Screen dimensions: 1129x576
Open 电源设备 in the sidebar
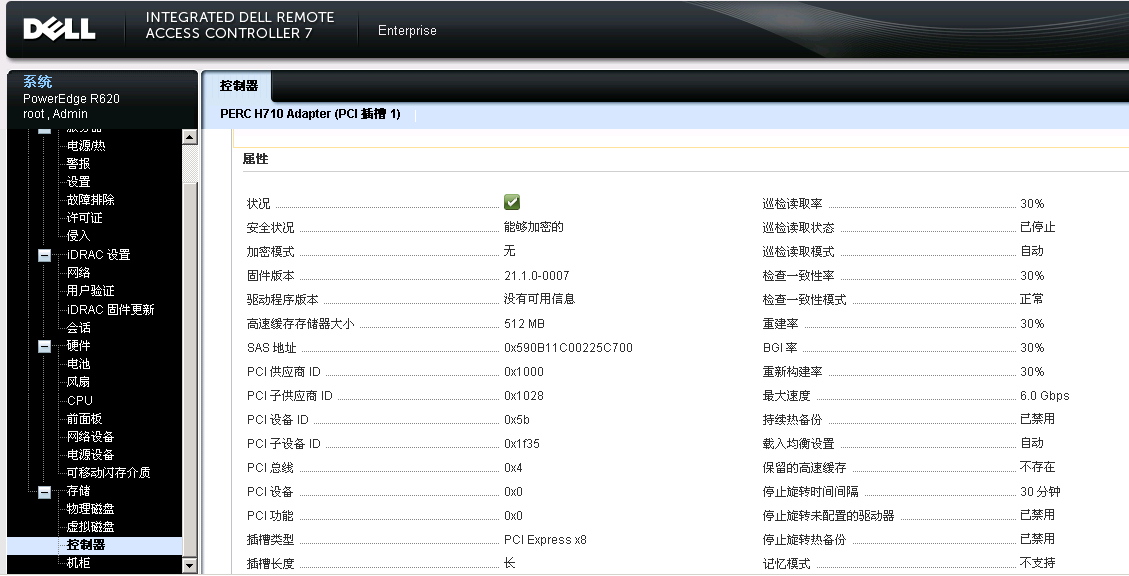coord(91,454)
